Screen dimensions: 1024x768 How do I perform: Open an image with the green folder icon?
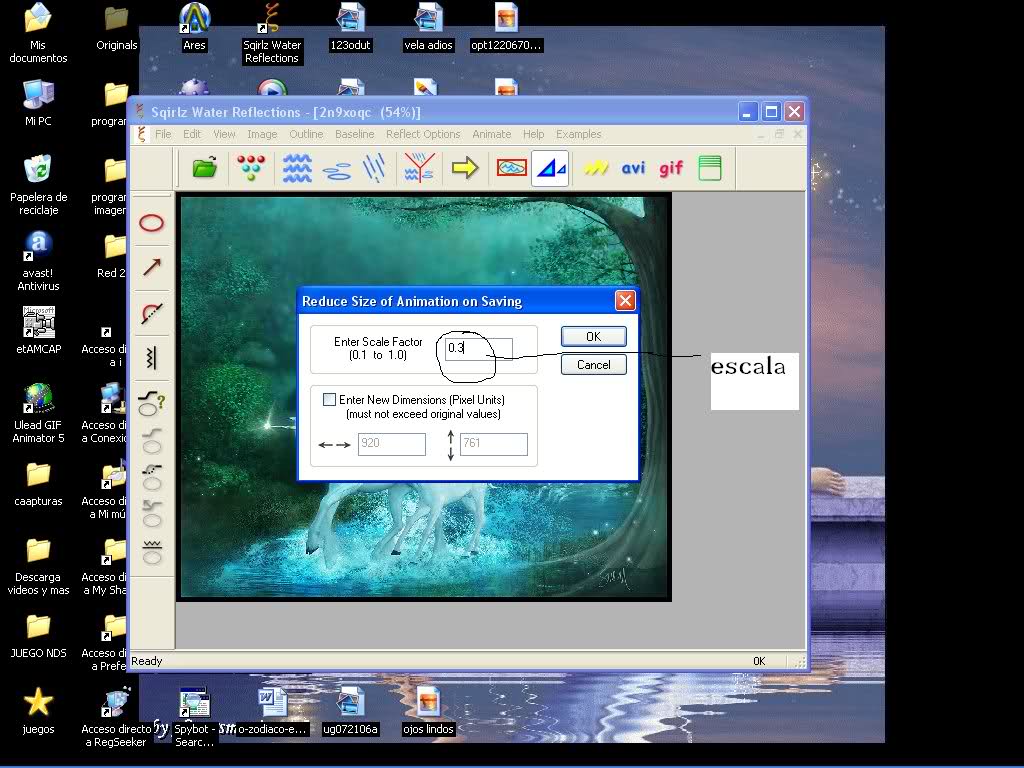point(204,168)
